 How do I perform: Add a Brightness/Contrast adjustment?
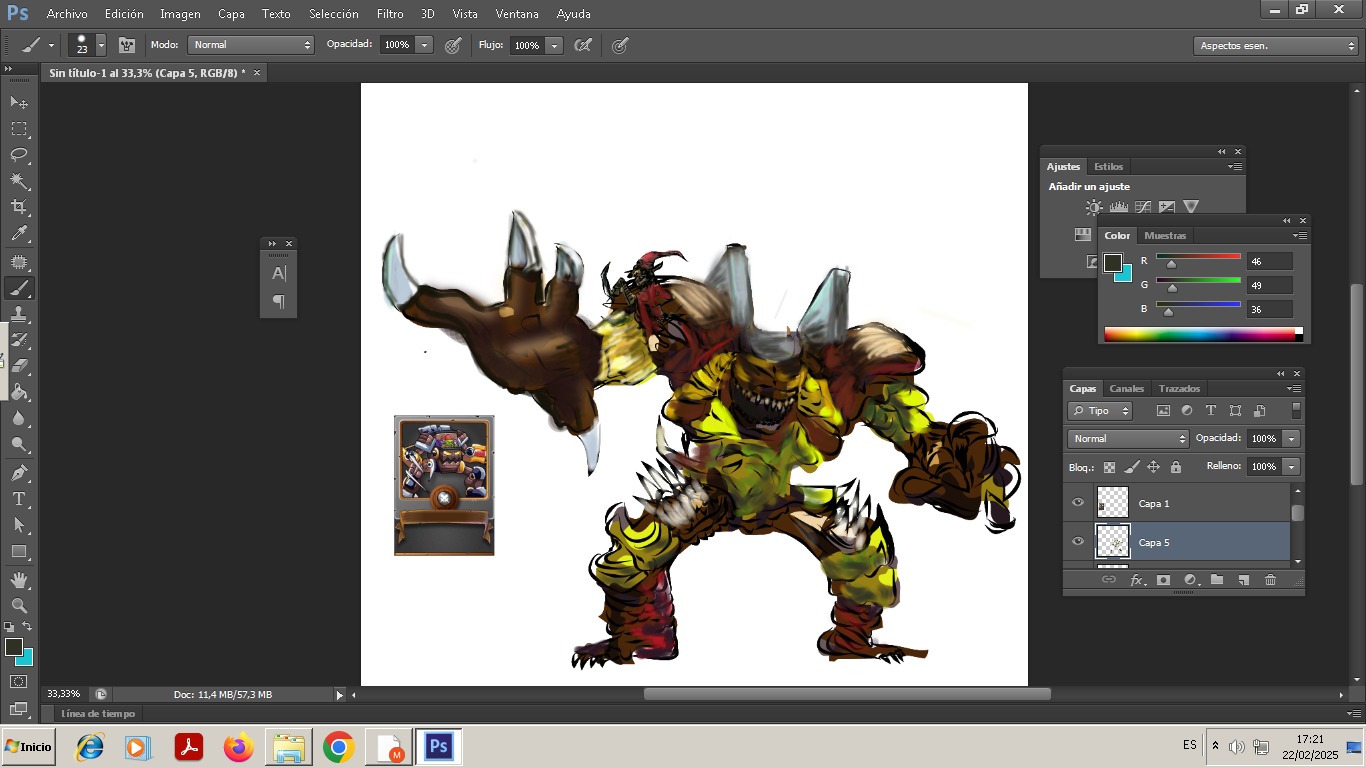[x=1094, y=207]
